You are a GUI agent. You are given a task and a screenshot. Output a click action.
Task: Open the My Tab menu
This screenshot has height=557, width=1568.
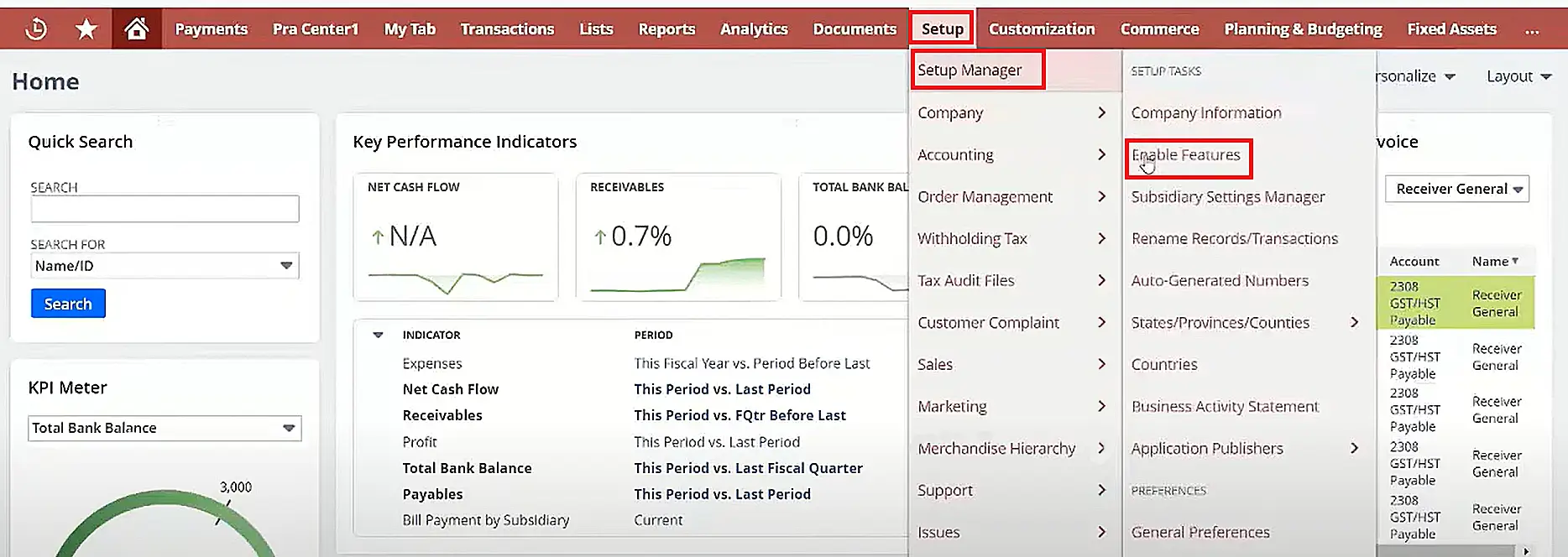click(x=410, y=29)
